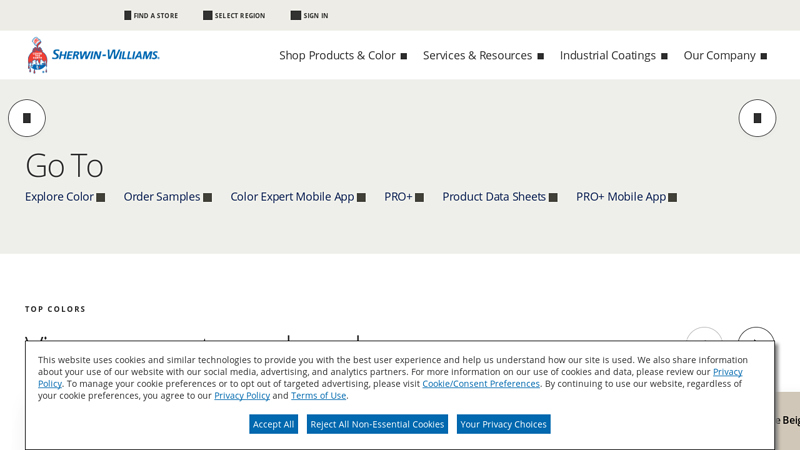Click the Sherwin-Williams logo
The height and width of the screenshot is (450, 800).
click(93, 55)
